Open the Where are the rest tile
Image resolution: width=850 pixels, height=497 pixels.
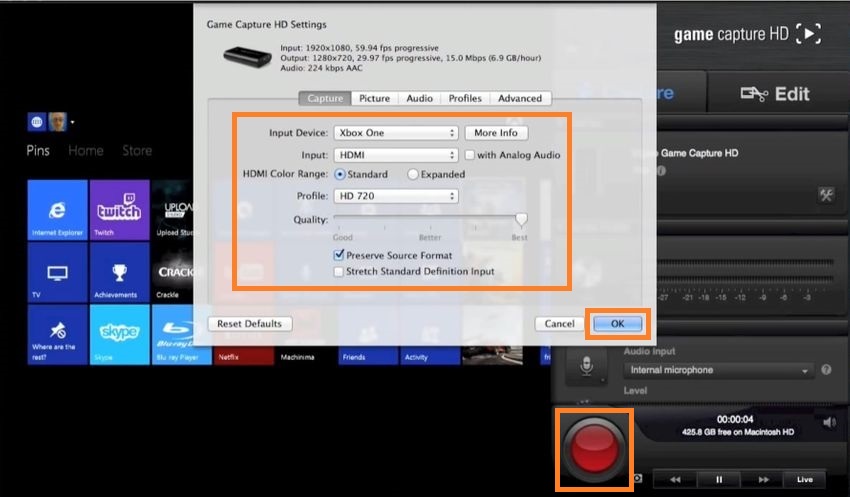click(x=57, y=334)
